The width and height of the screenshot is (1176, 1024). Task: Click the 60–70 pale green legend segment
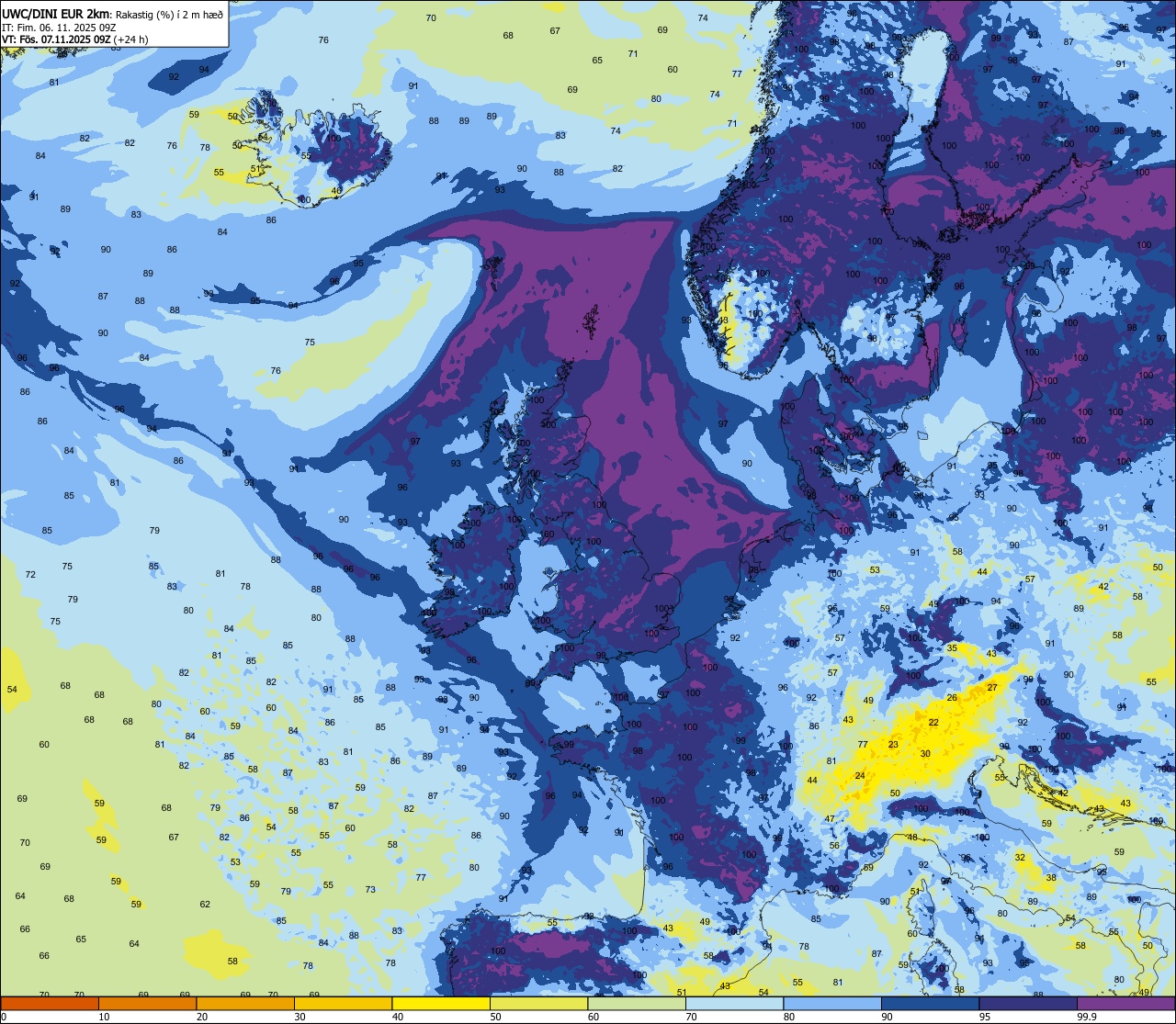point(637,1003)
